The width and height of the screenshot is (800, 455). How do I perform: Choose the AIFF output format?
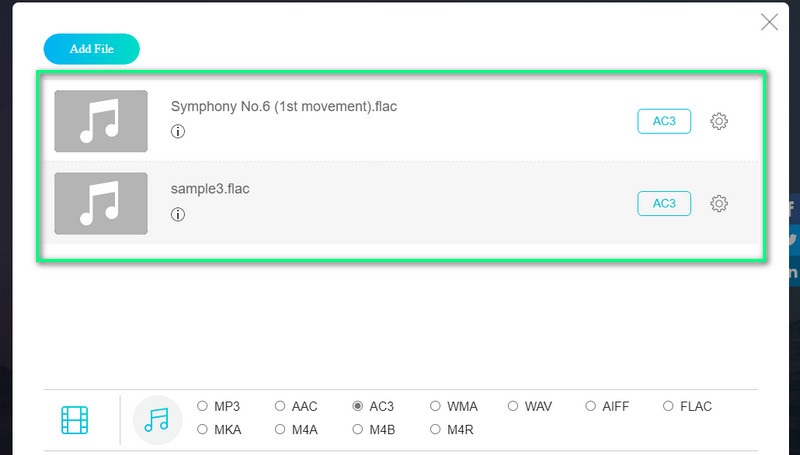pyautogui.click(x=590, y=406)
